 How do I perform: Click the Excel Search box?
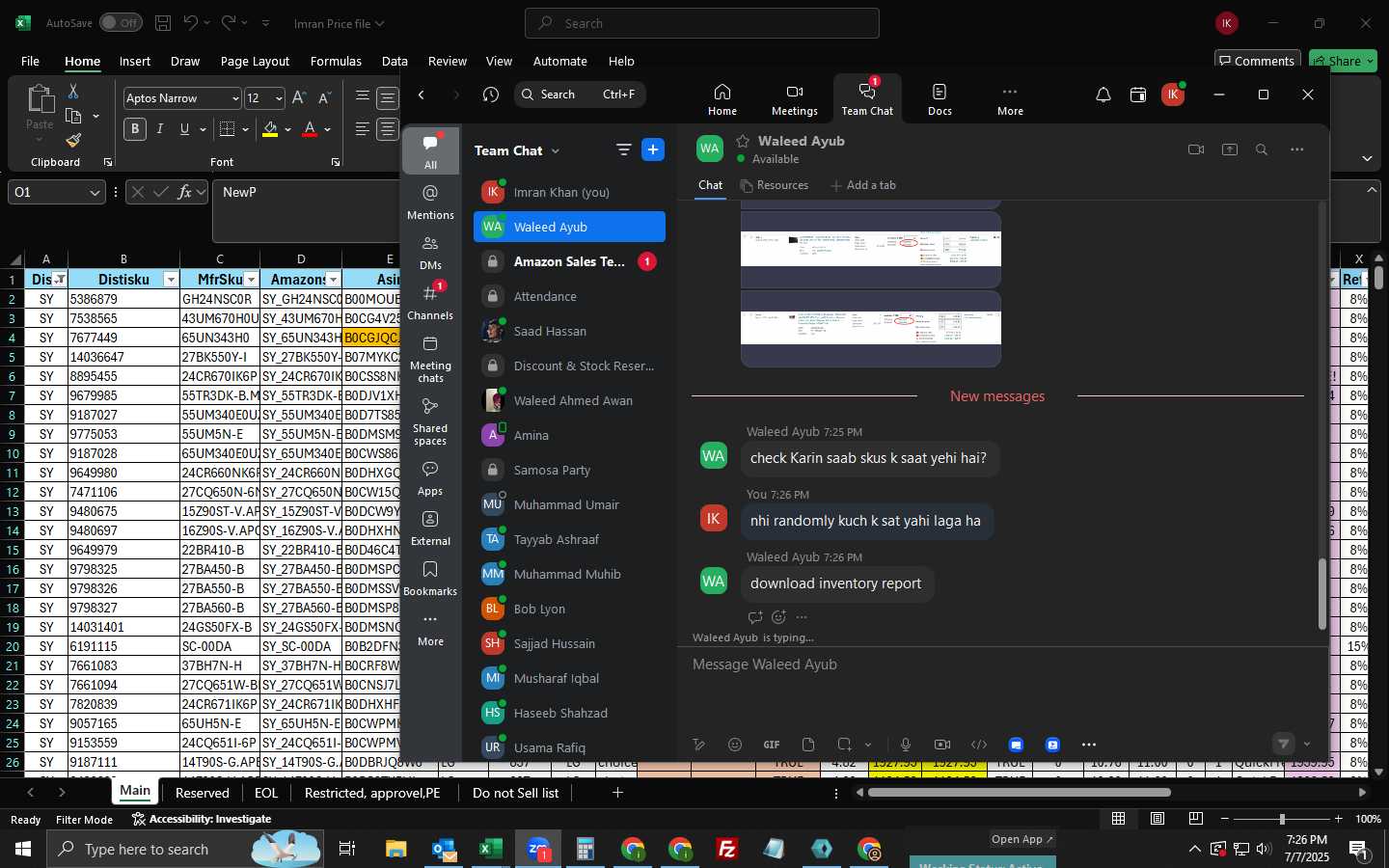[702, 23]
